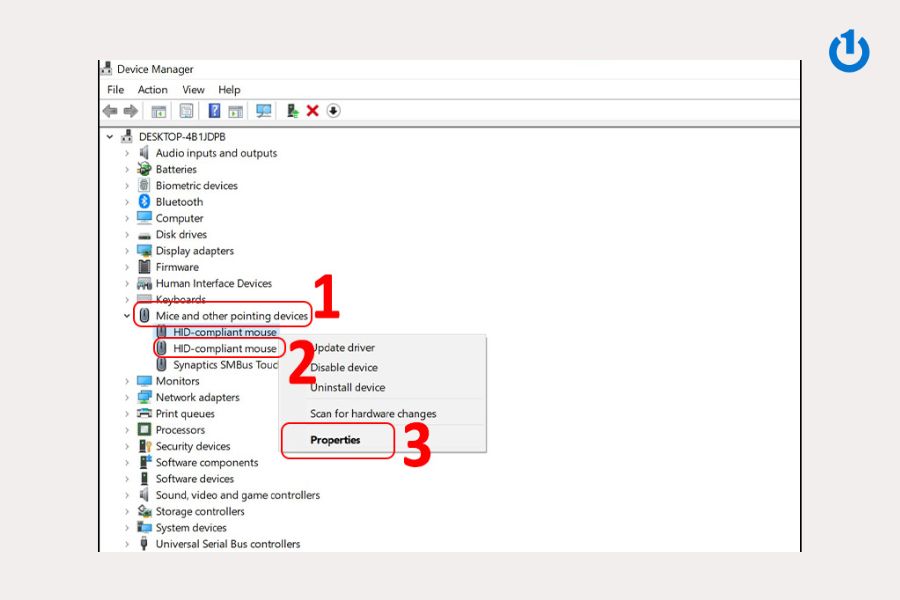Click the red X uninstall device icon

(x=312, y=111)
